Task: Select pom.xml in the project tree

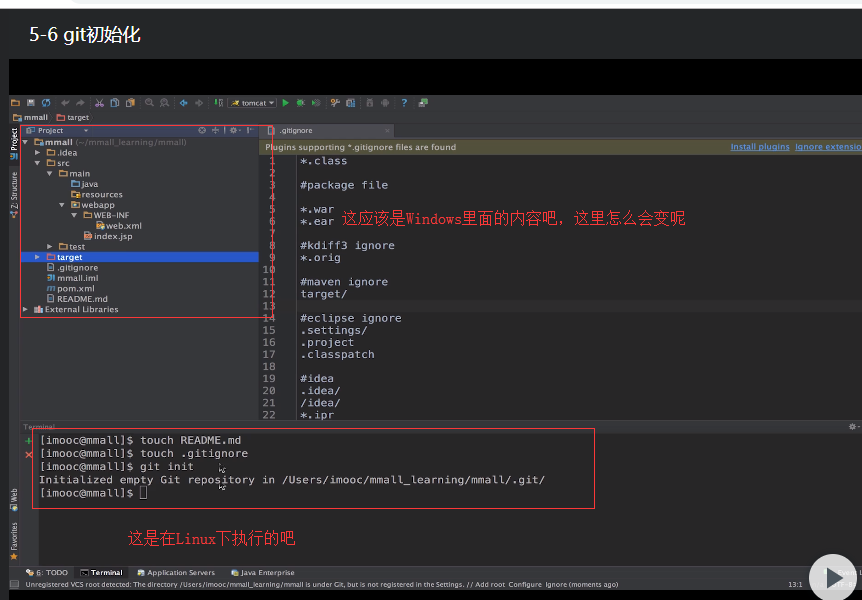Action: pyautogui.click(x=70, y=289)
